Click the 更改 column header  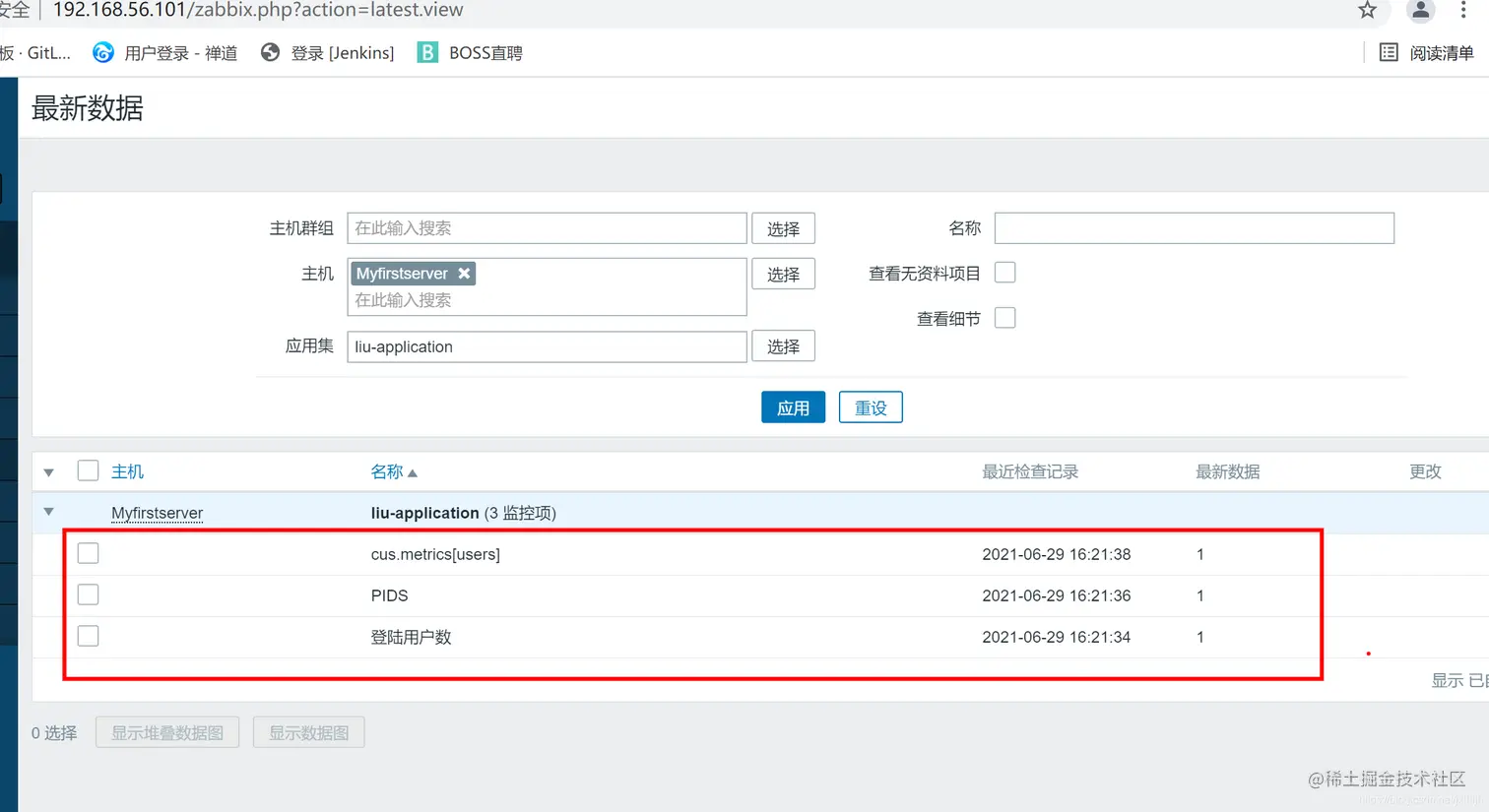[x=1425, y=471]
